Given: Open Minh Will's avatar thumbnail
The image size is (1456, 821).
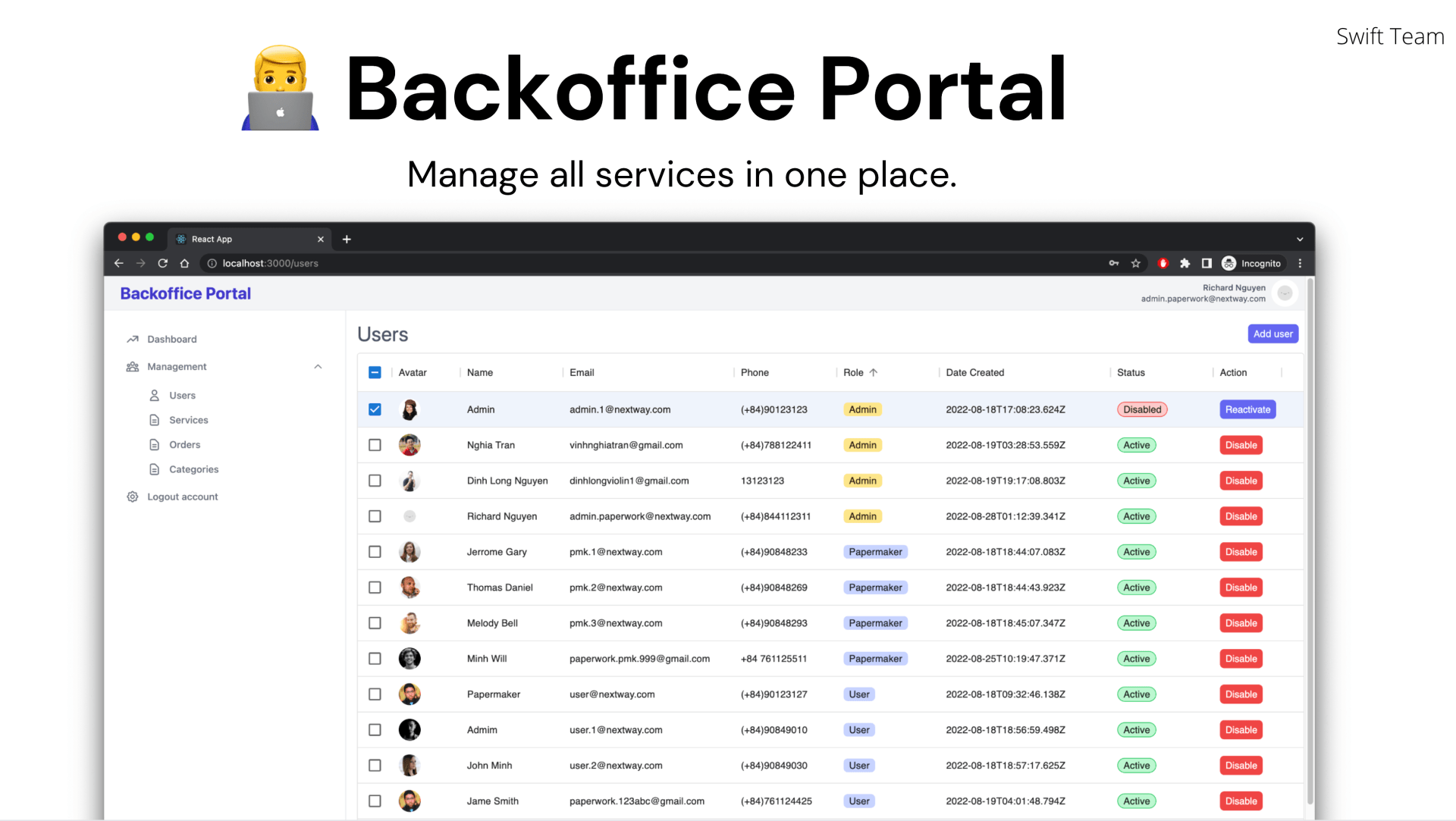Looking at the screenshot, I should [409, 659].
